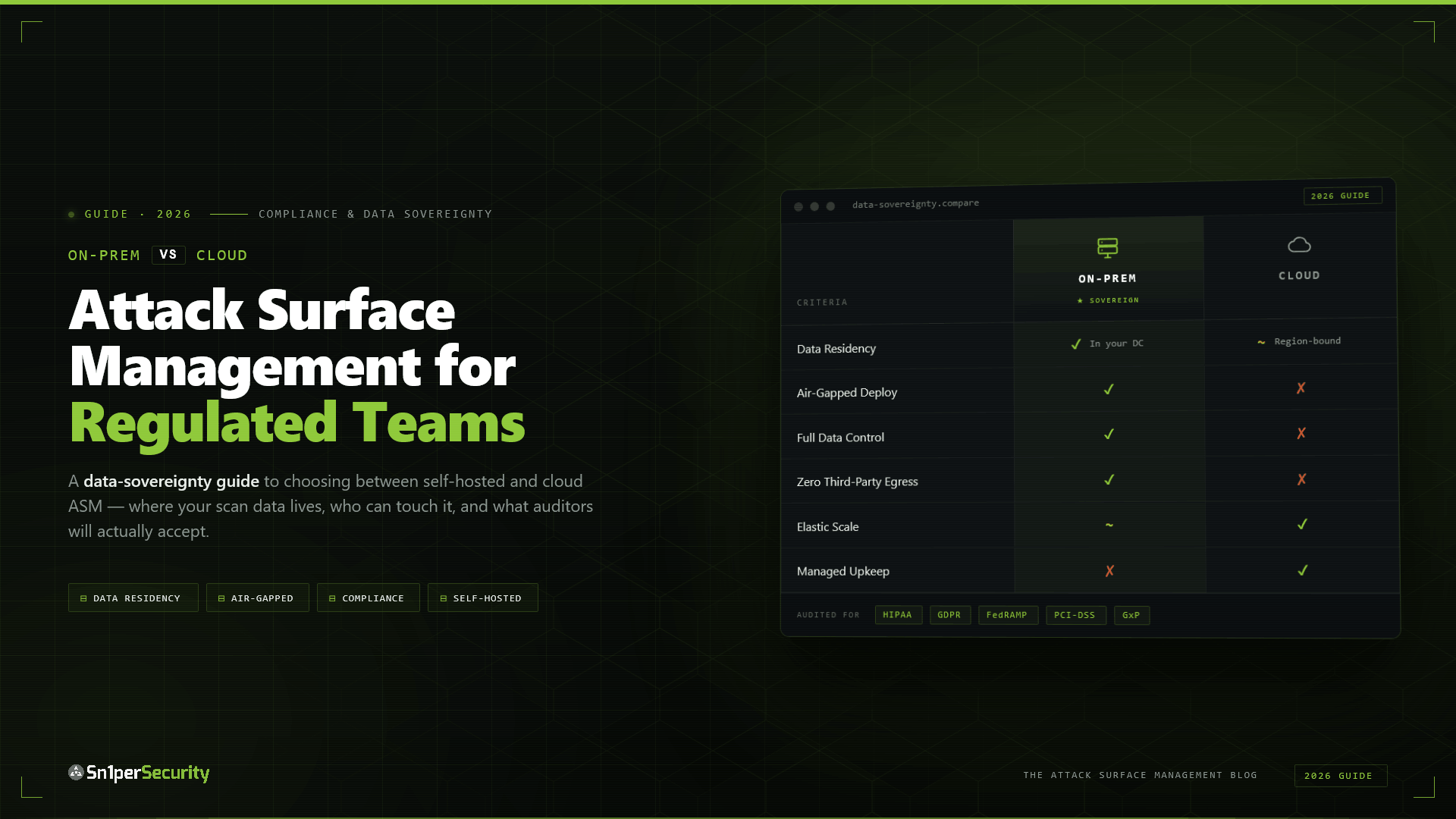1456x819 pixels.
Task: Click the 'Managed Upkeep' criteria row label
Action: (843, 572)
